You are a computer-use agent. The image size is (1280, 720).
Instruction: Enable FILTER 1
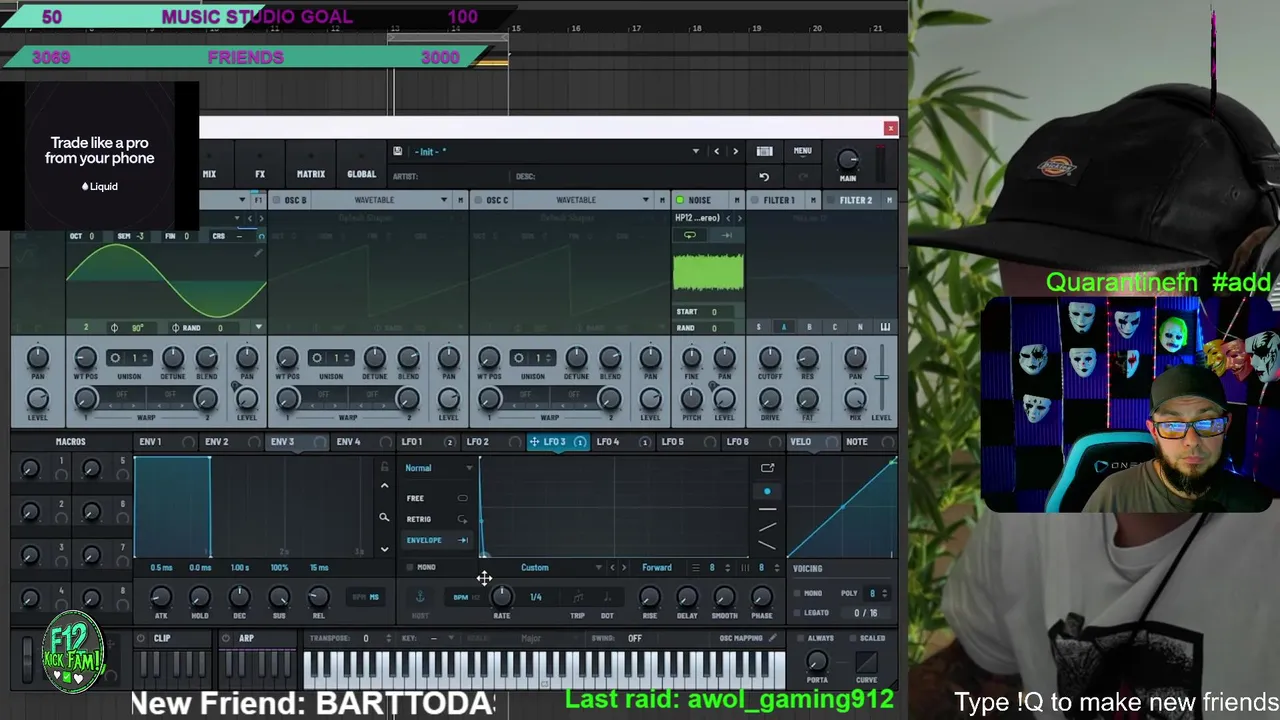[756, 200]
